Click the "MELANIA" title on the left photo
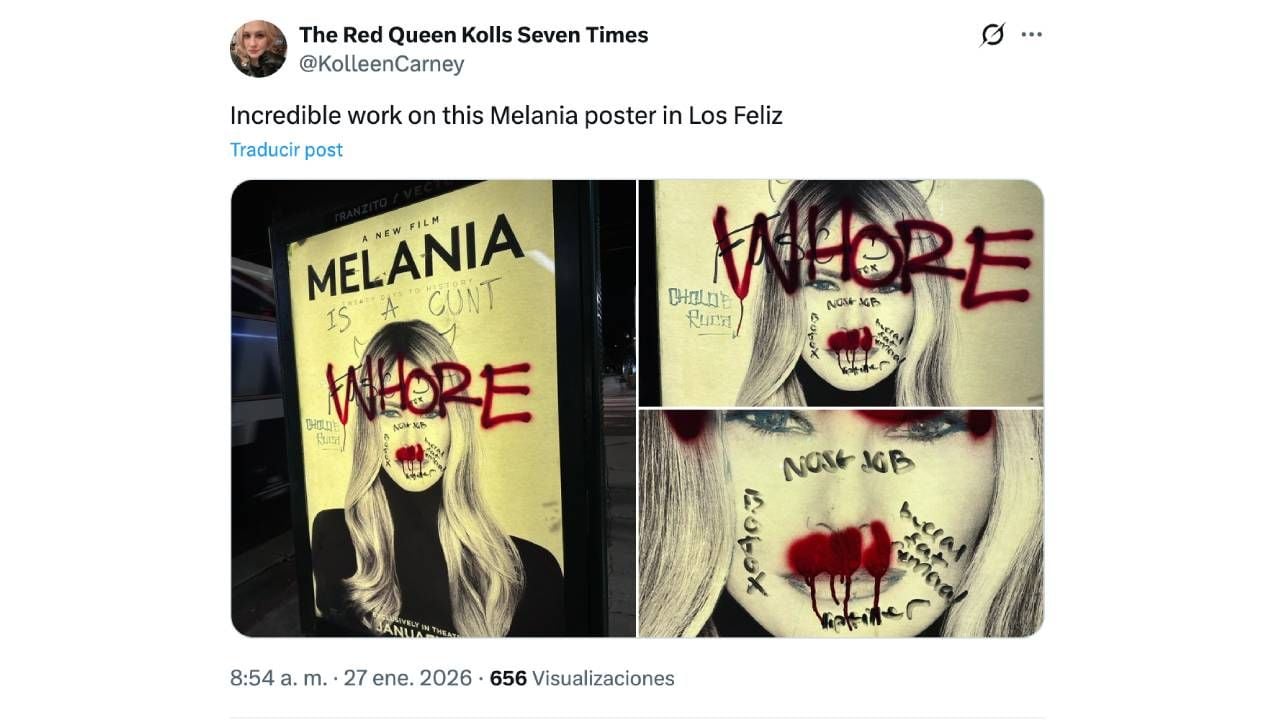 [x=414, y=258]
